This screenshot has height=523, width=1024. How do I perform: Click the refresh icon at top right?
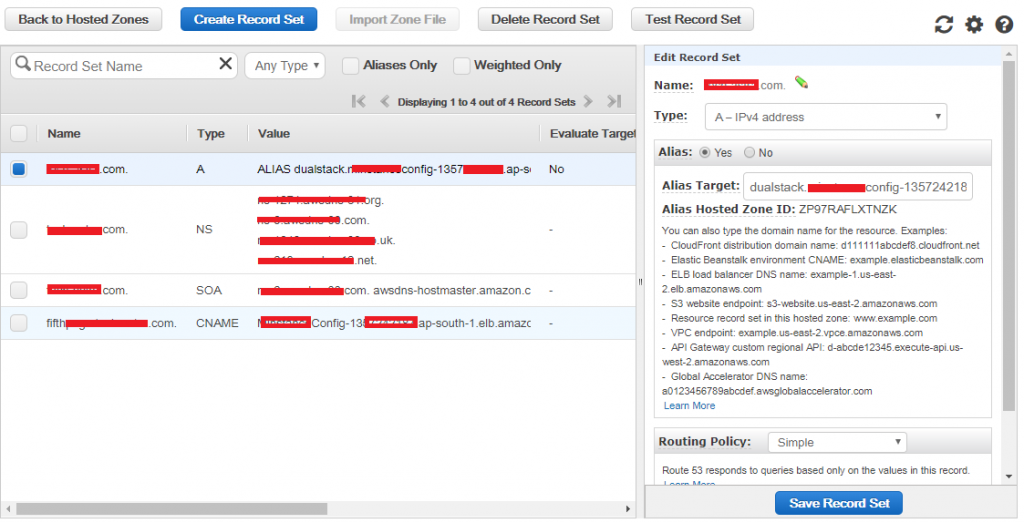coord(944,25)
